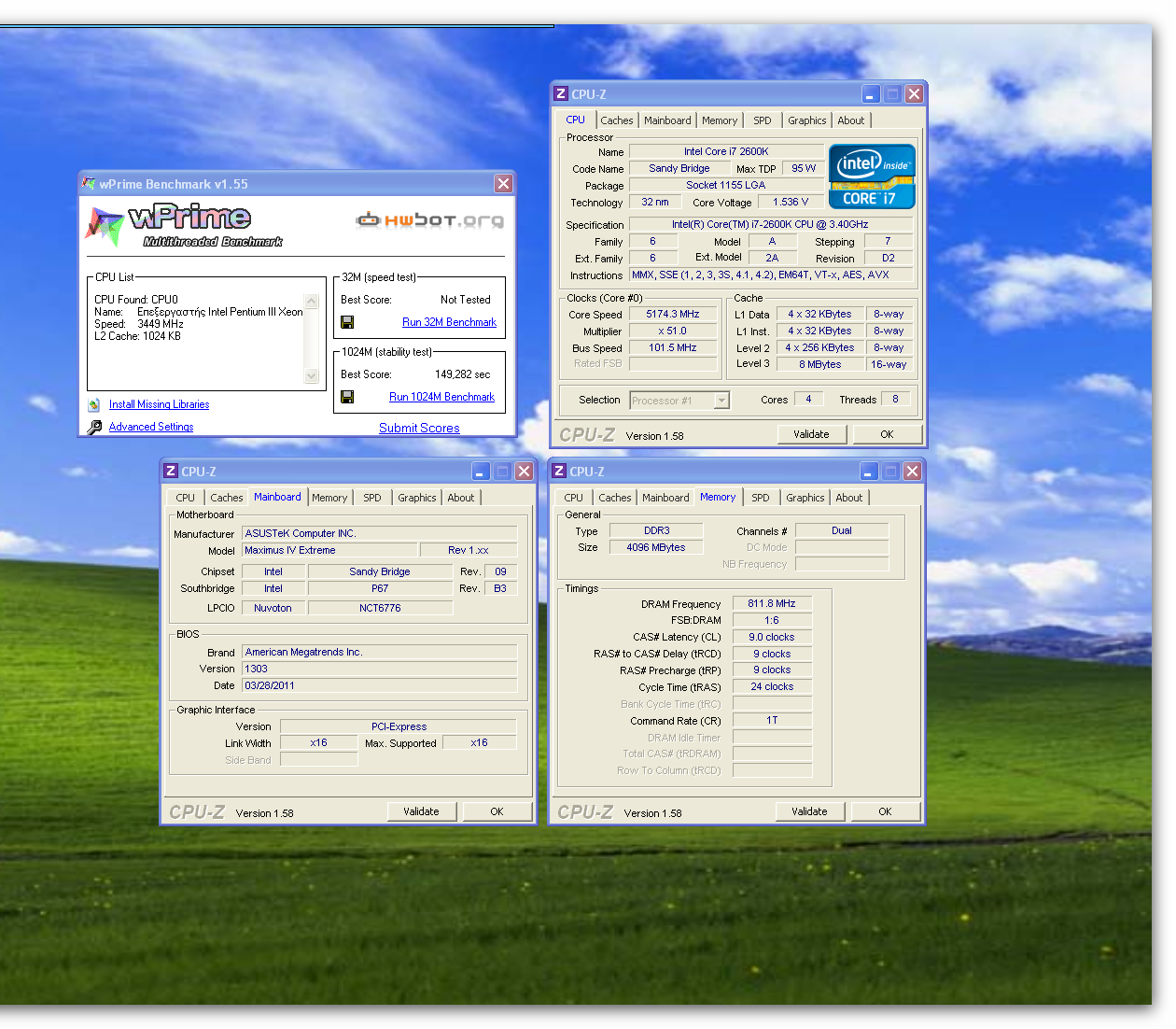Click Run 32M Benchmark link
The height and width of the screenshot is (1029, 1176).
[x=449, y=322]
